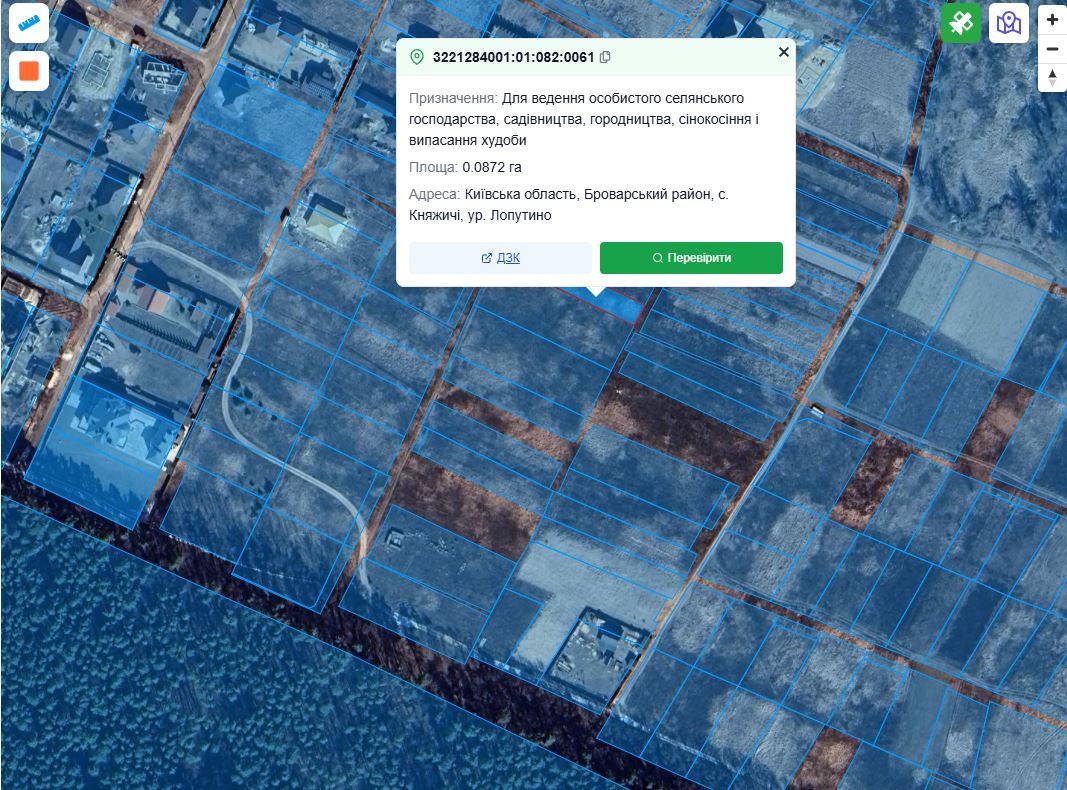
Task: Zoom in with the plus button
Action: (x=1052, y=20)
